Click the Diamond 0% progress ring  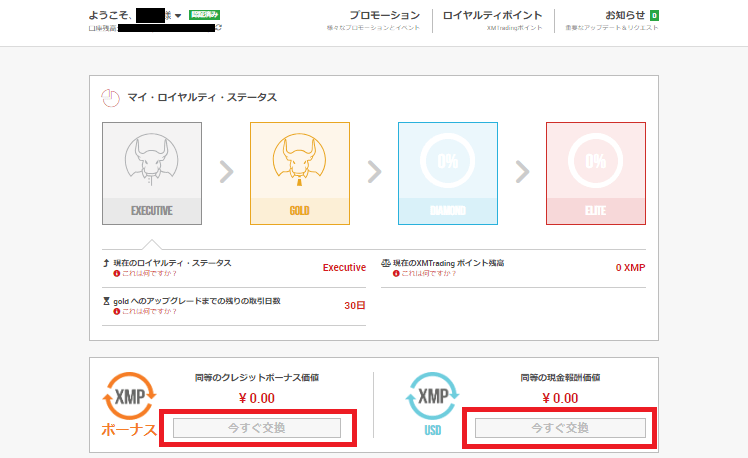click(447, 161)
